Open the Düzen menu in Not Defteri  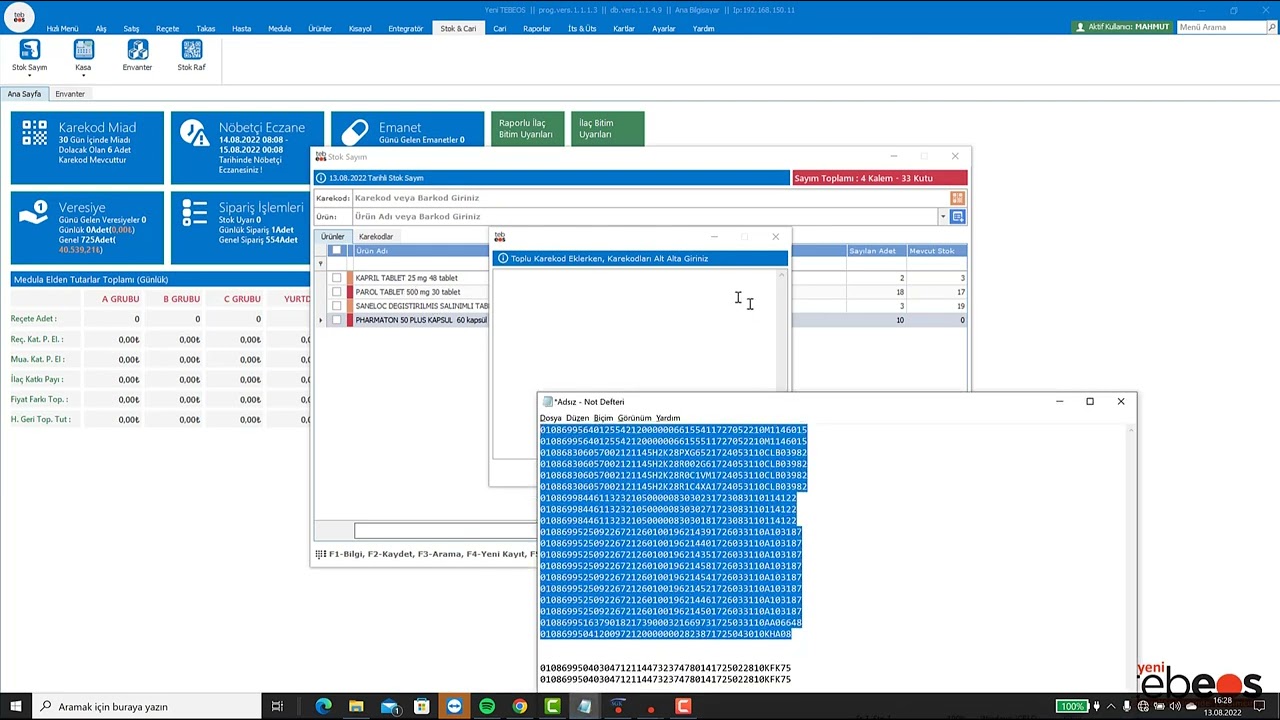click(577, 418)
